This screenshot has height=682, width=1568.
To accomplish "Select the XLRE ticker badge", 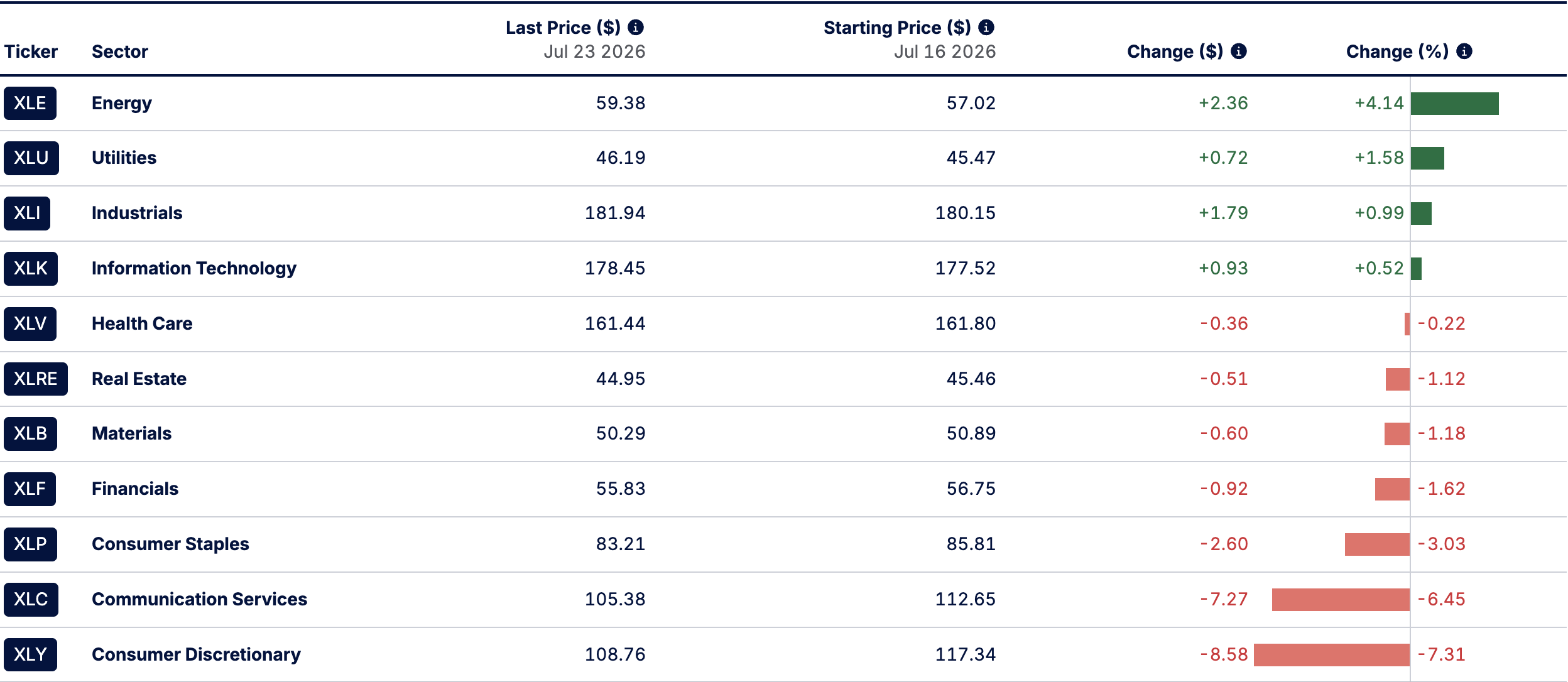I will tap(36, 379).
